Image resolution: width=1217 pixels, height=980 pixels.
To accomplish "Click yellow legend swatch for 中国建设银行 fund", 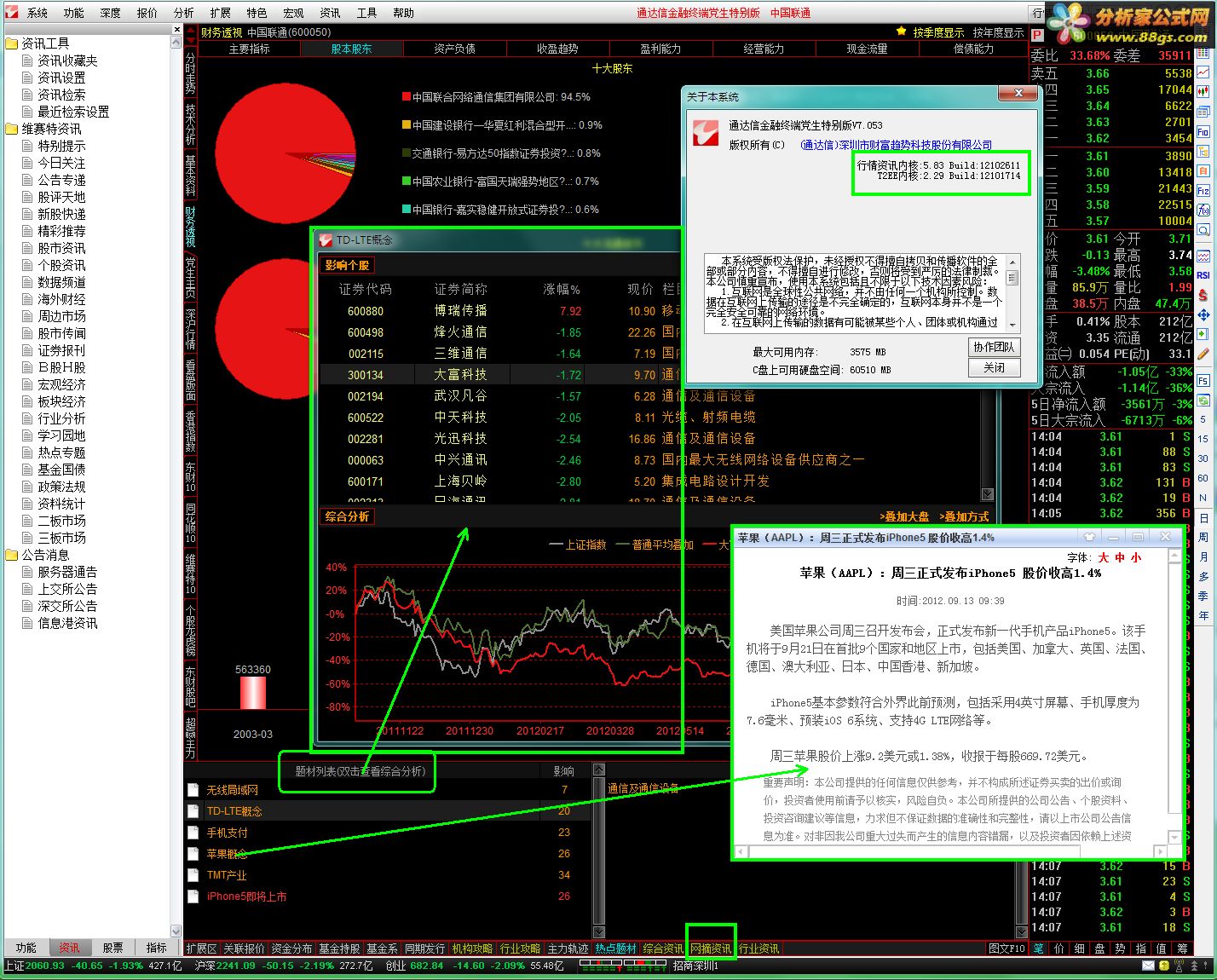I will (407, 125).
